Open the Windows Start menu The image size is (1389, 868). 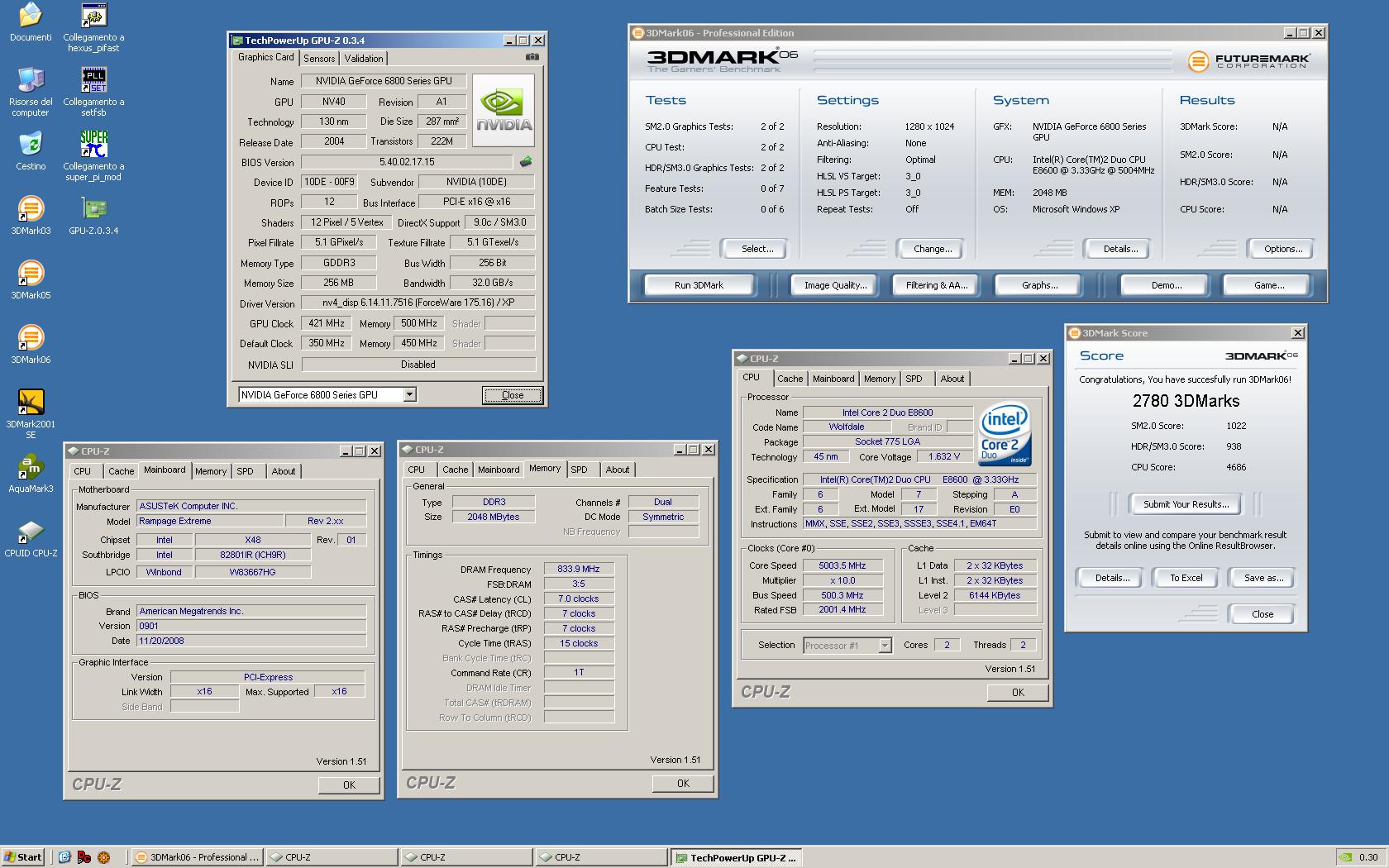23,857
